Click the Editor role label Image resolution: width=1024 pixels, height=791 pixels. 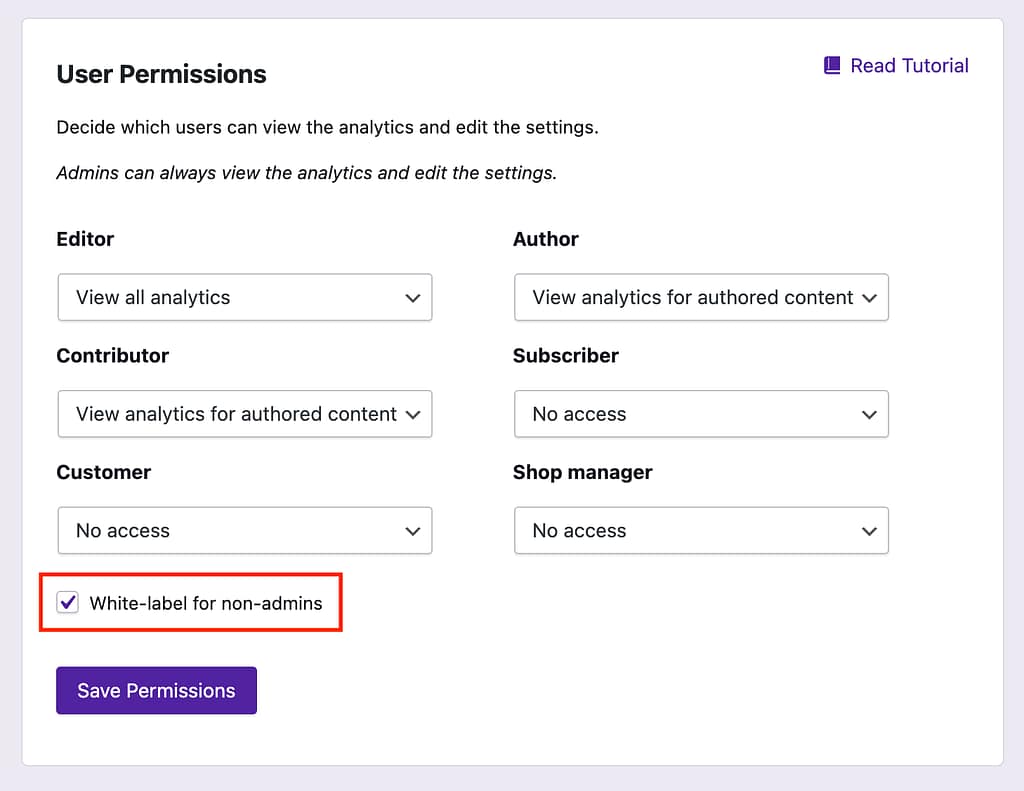click(x=85, y=239)
